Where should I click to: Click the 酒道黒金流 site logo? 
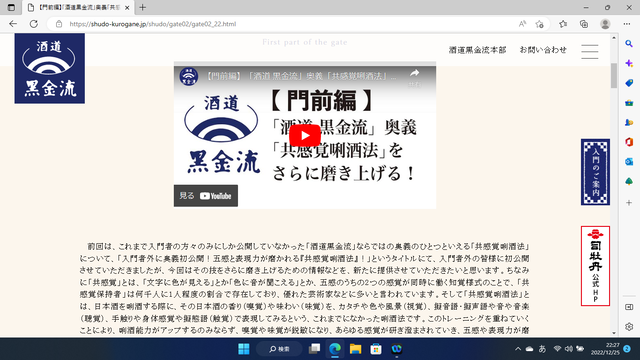pyautogui.click(x=50, y=69)
